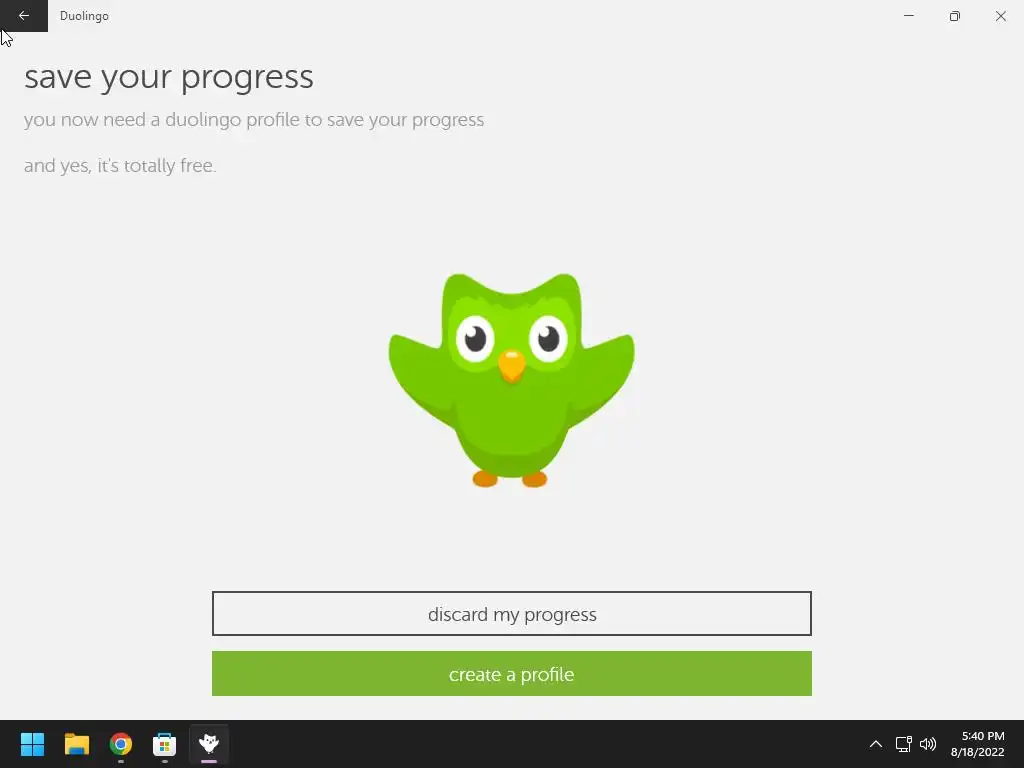Open the Windows Start menu

(x=32, y=744)
